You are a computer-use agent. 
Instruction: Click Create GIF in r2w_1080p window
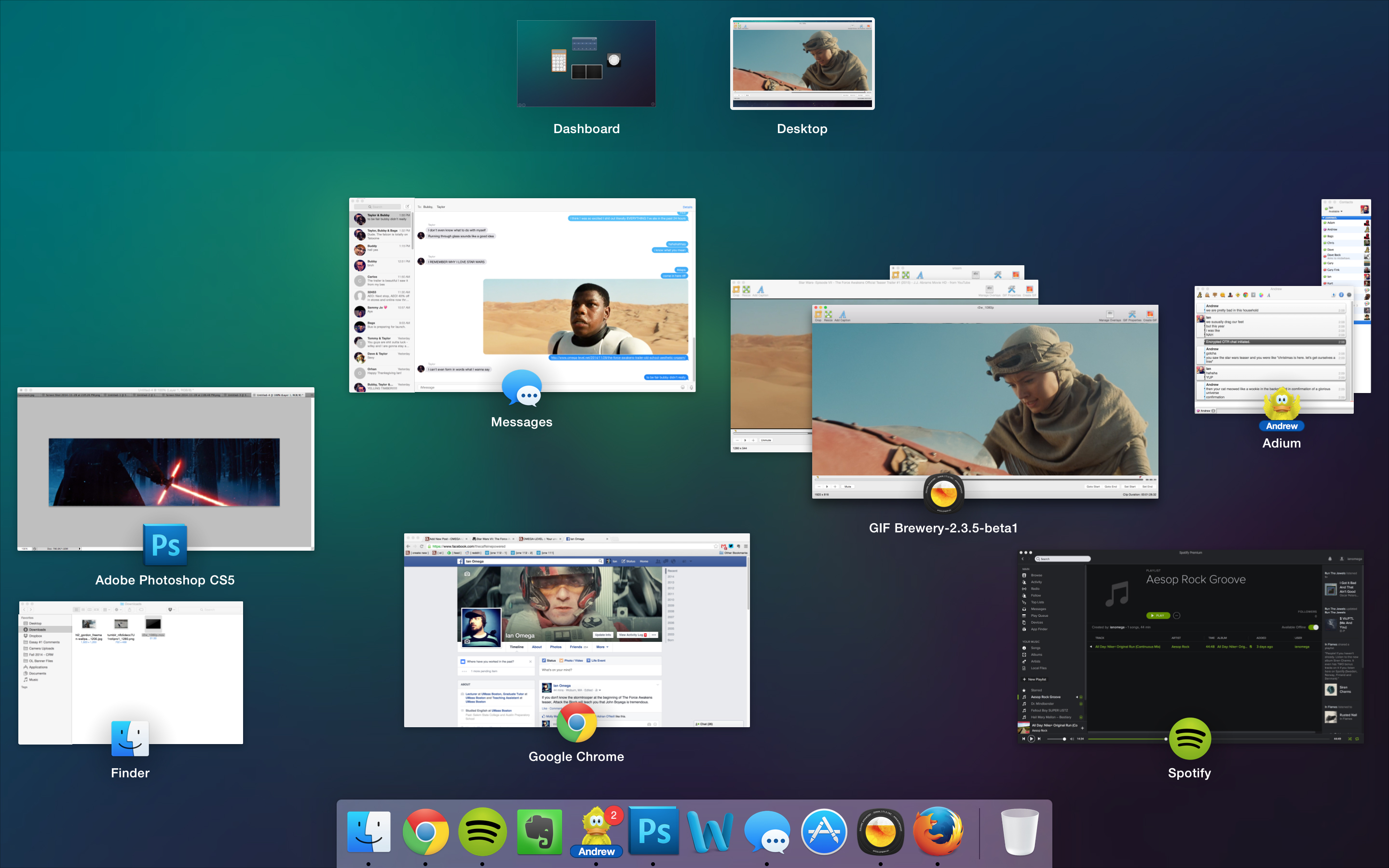coord(1150,315)
